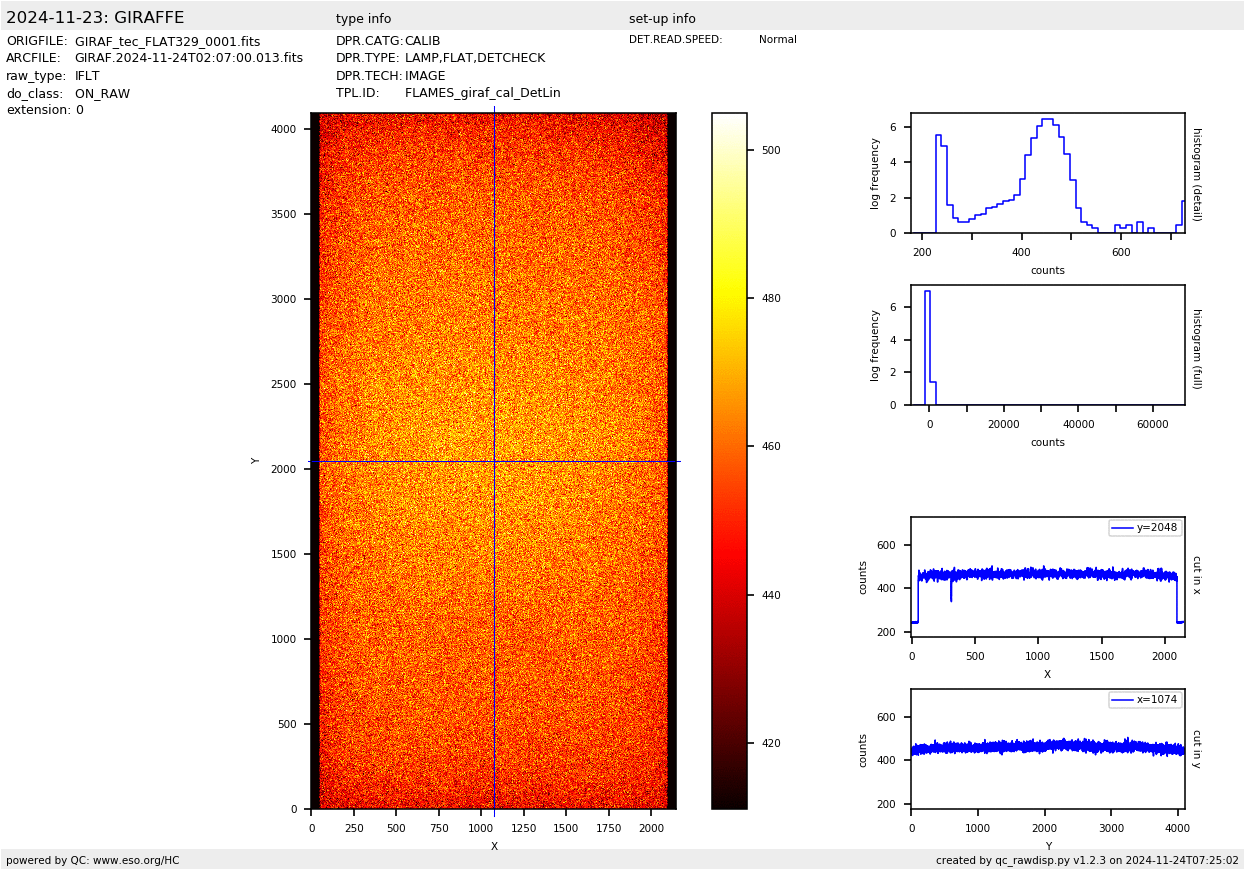This screenshot has height=870, width=1245.
Task: Click the y=2048 legend entry
Action: click(1145, 528)
